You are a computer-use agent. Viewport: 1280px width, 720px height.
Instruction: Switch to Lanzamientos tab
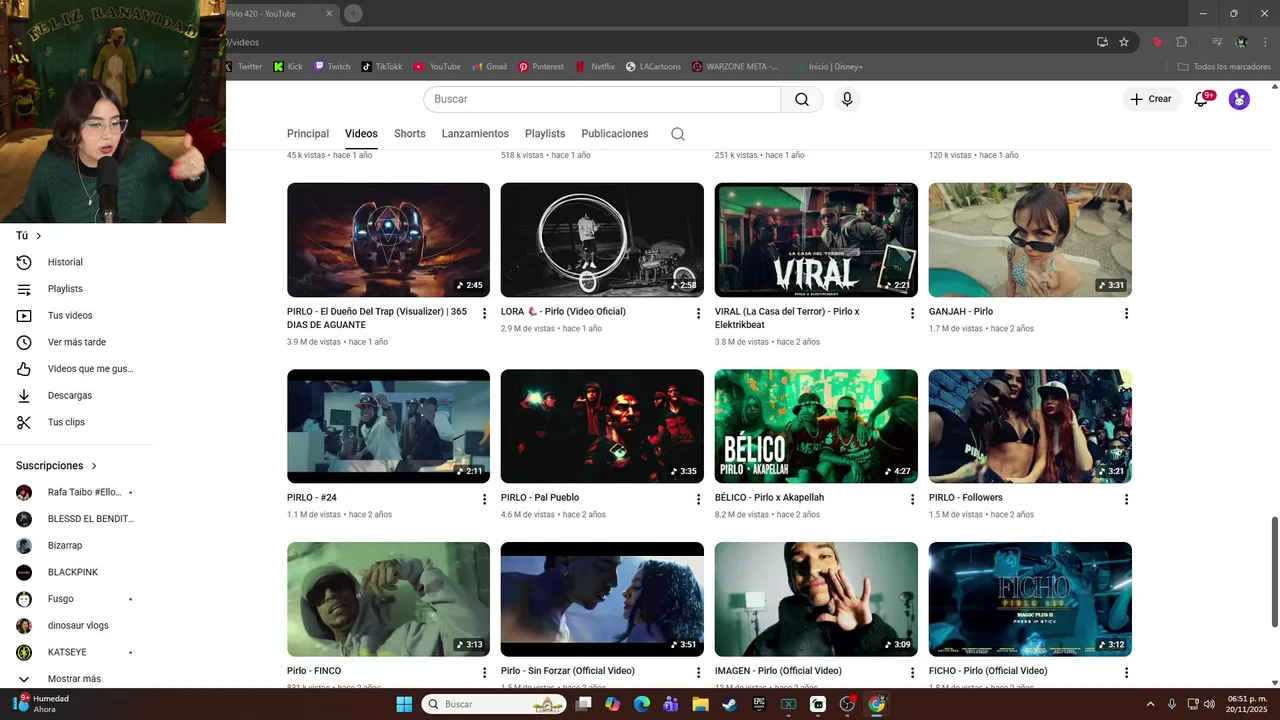[x=475, y=134]
